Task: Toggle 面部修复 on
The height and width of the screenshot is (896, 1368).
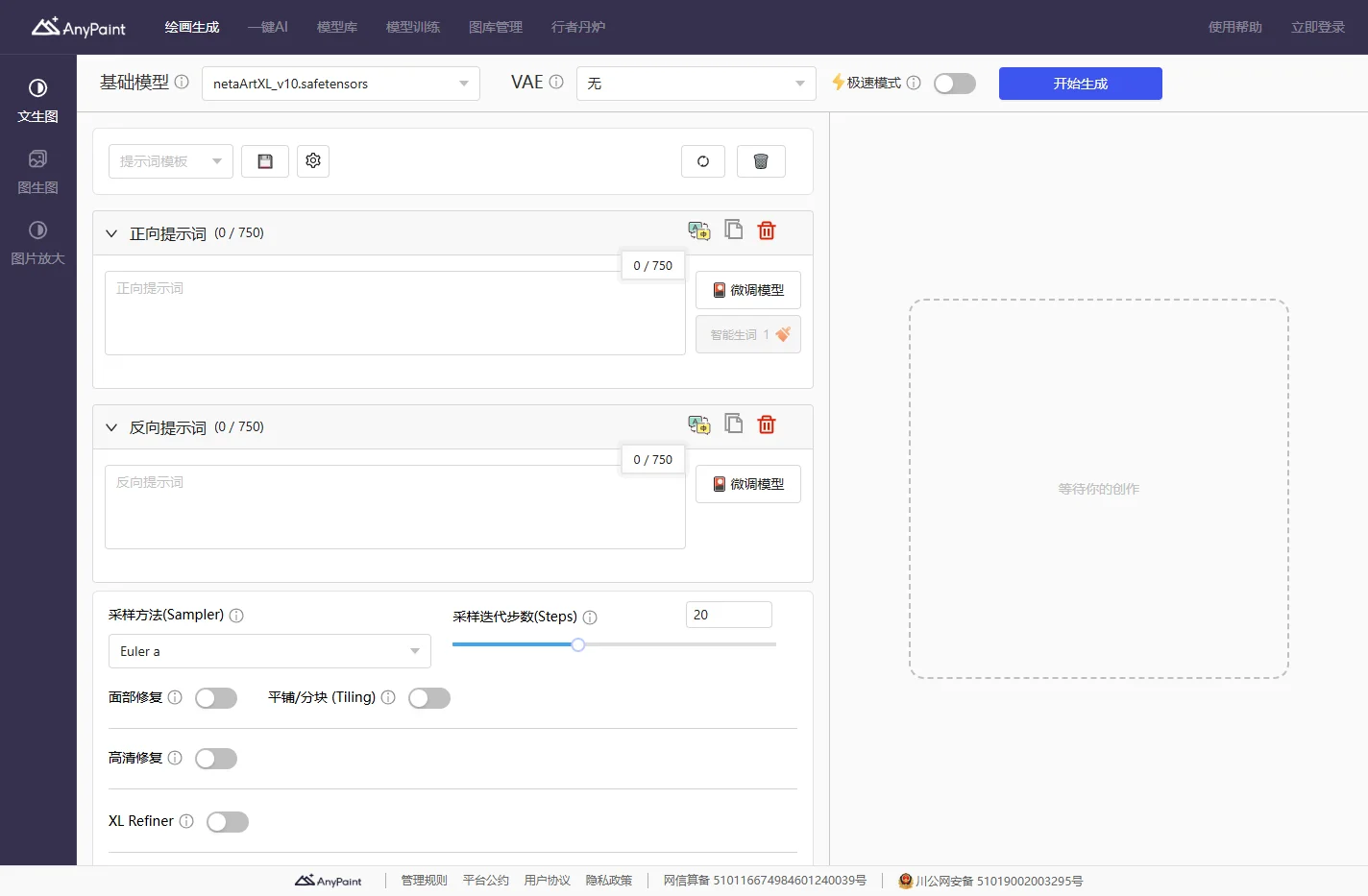Action: click(x=216, y=698)
